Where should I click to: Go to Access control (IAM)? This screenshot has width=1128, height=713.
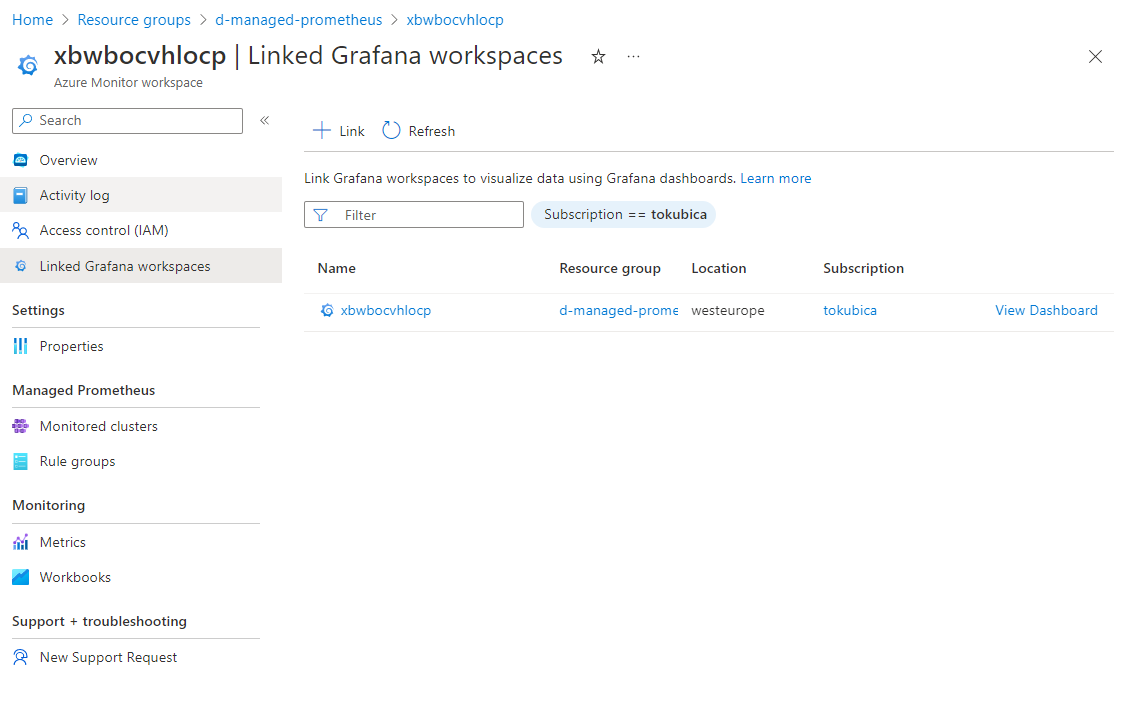pyautogui.click(x=103, y=230)
